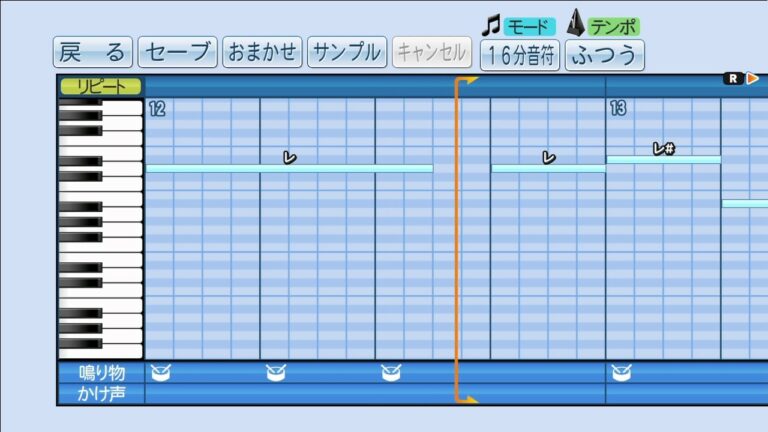Image resolution: width=768 pixels, height=432 pixels.
Task: Select the 鳴り物 instrument track row
Action: 102,373
